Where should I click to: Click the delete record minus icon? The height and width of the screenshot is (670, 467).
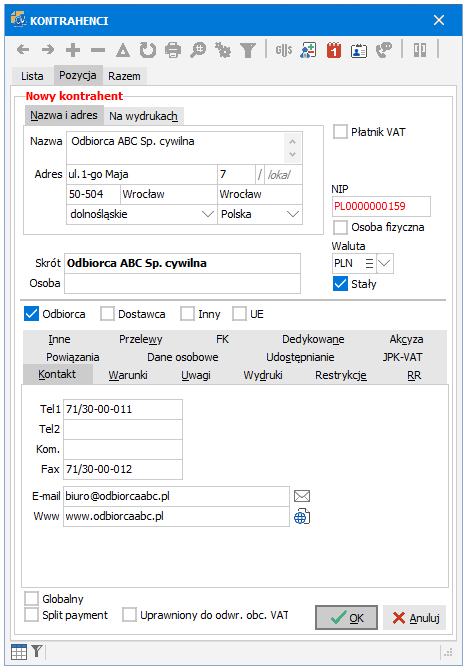pyautogui.click(x=98, y=50)
